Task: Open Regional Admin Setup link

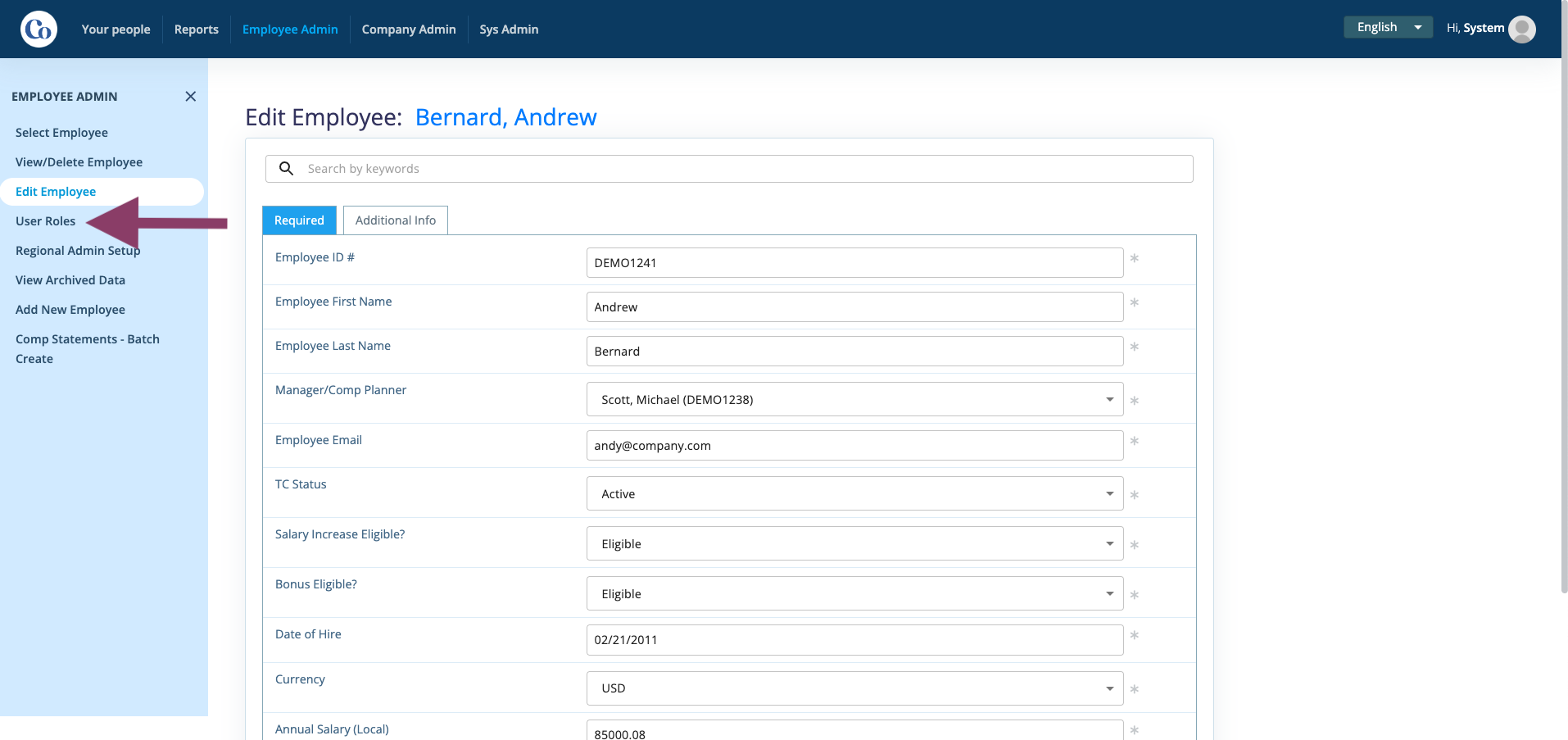Action: [x=78, y=251]
